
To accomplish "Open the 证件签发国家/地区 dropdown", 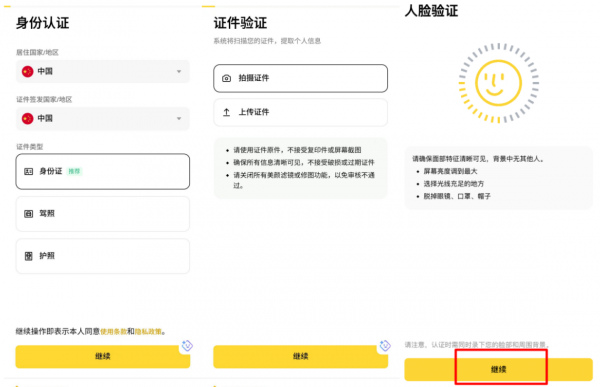I will (103, 119).
